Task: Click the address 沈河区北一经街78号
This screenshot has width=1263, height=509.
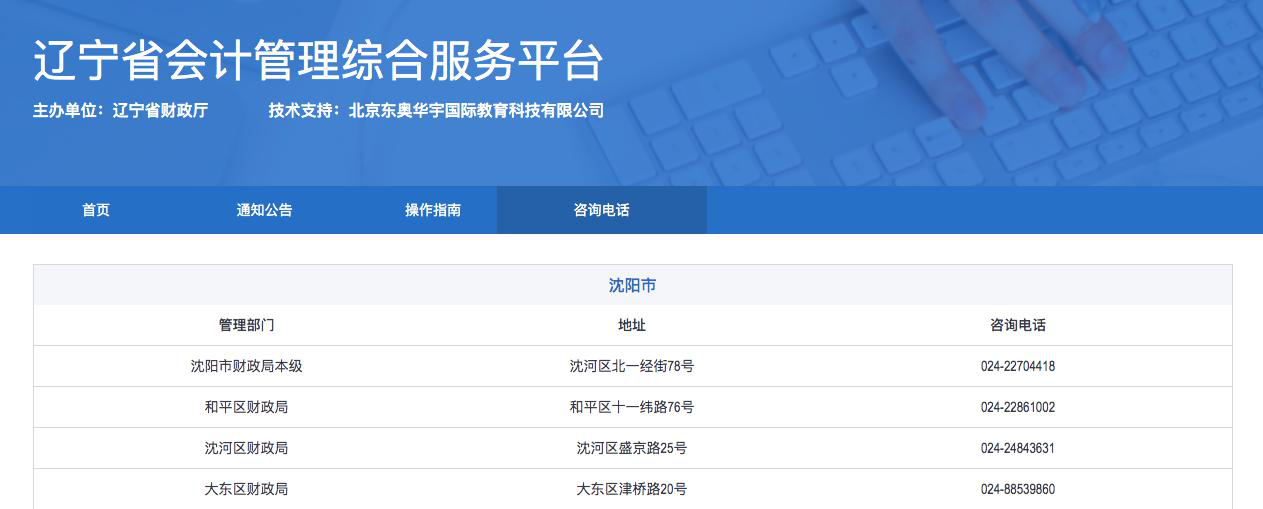Action: [x=632, y=366]
